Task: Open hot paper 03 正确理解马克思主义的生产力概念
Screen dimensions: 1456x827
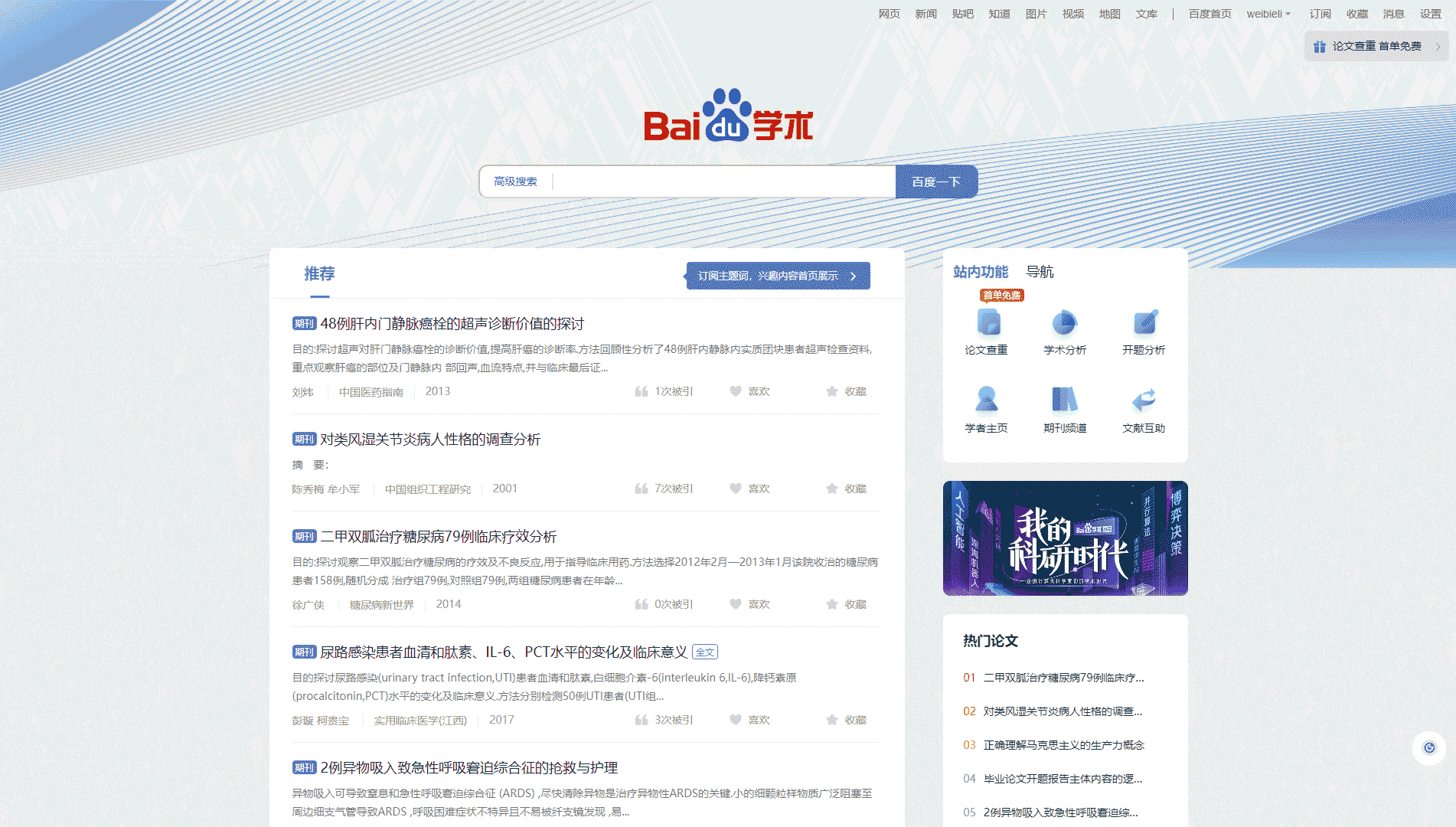Action: click(x=1063, y=745)
